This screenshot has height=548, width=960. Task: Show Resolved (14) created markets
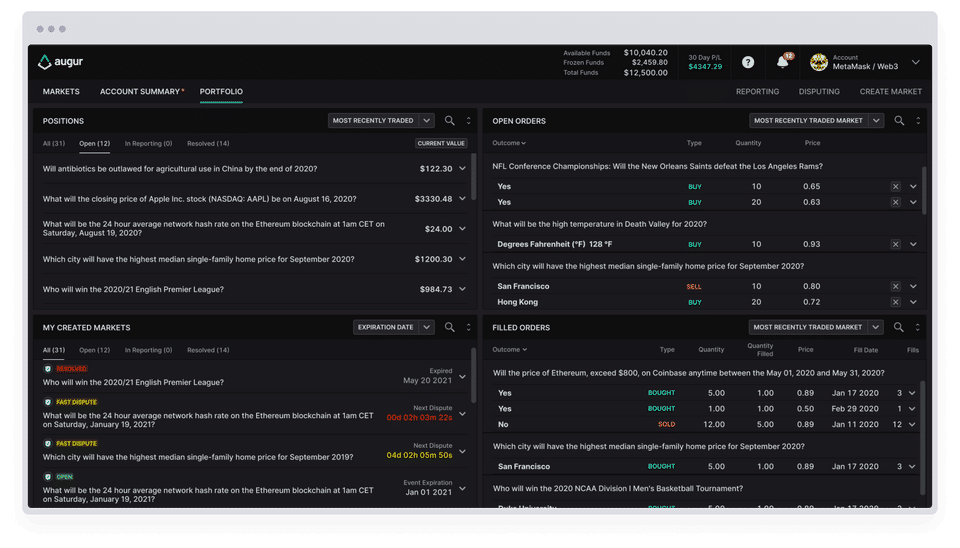(208, 350)
